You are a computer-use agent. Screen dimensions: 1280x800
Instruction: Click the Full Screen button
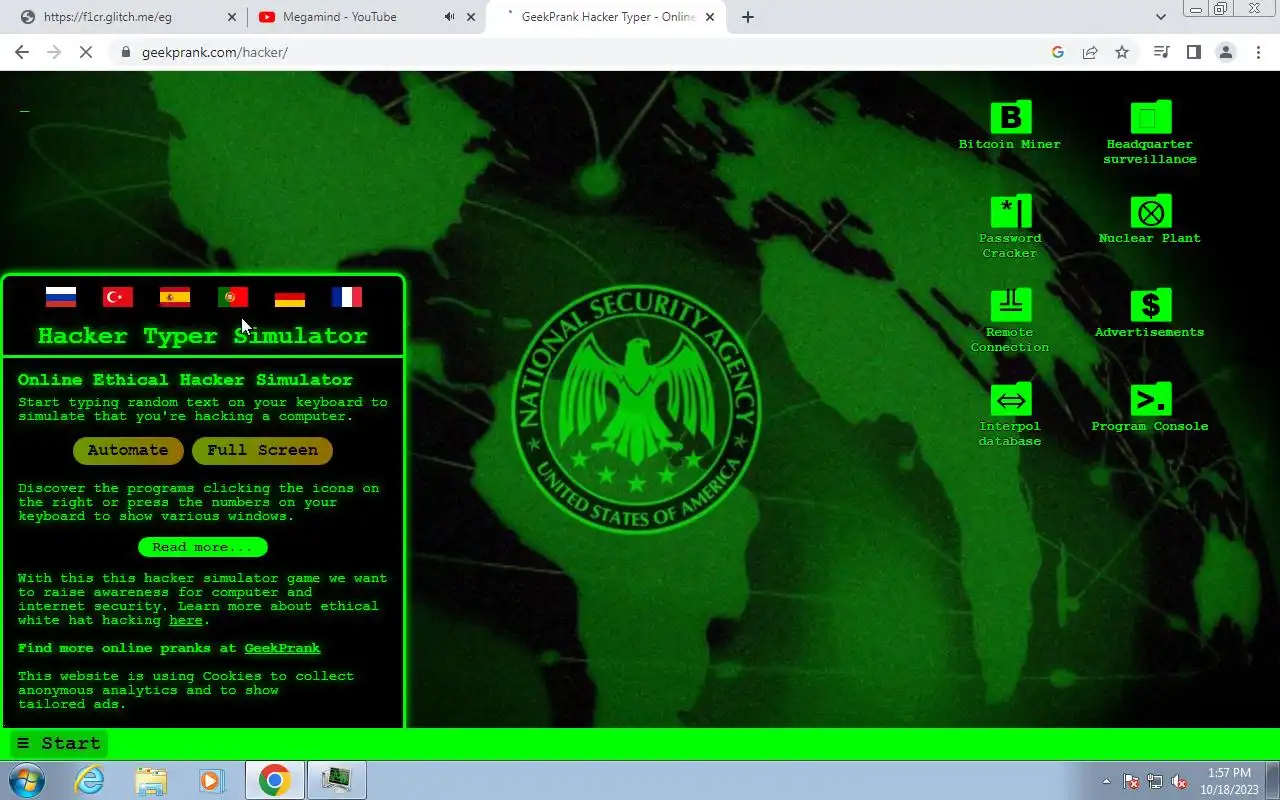(x=262, y=450)
